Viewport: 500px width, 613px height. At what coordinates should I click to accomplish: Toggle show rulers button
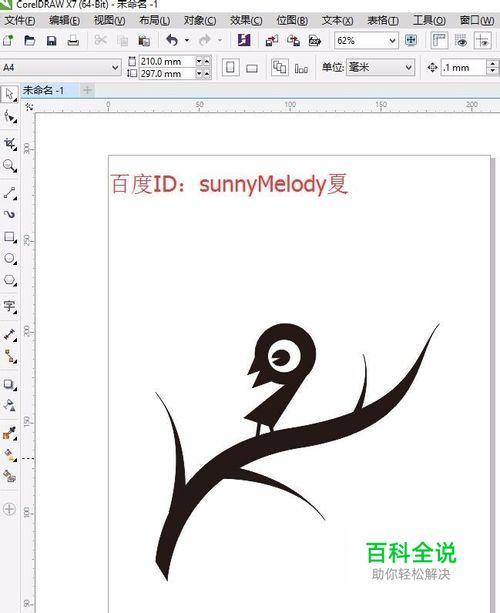(x=439, y=40)
